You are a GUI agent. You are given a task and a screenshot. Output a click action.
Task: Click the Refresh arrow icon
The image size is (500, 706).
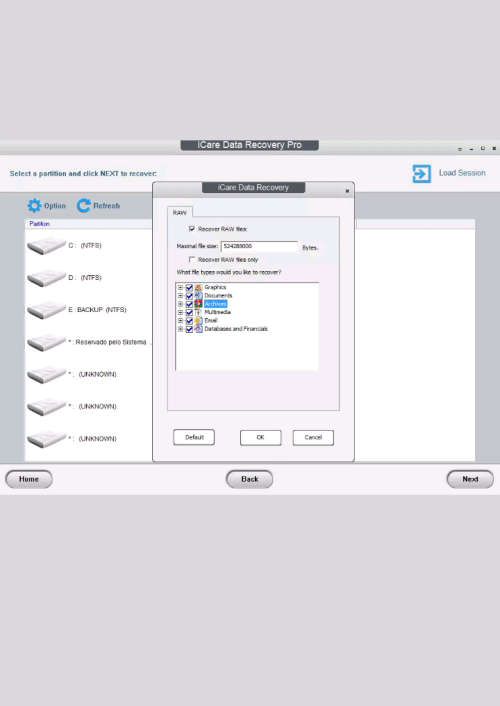[x=84, y=205]
